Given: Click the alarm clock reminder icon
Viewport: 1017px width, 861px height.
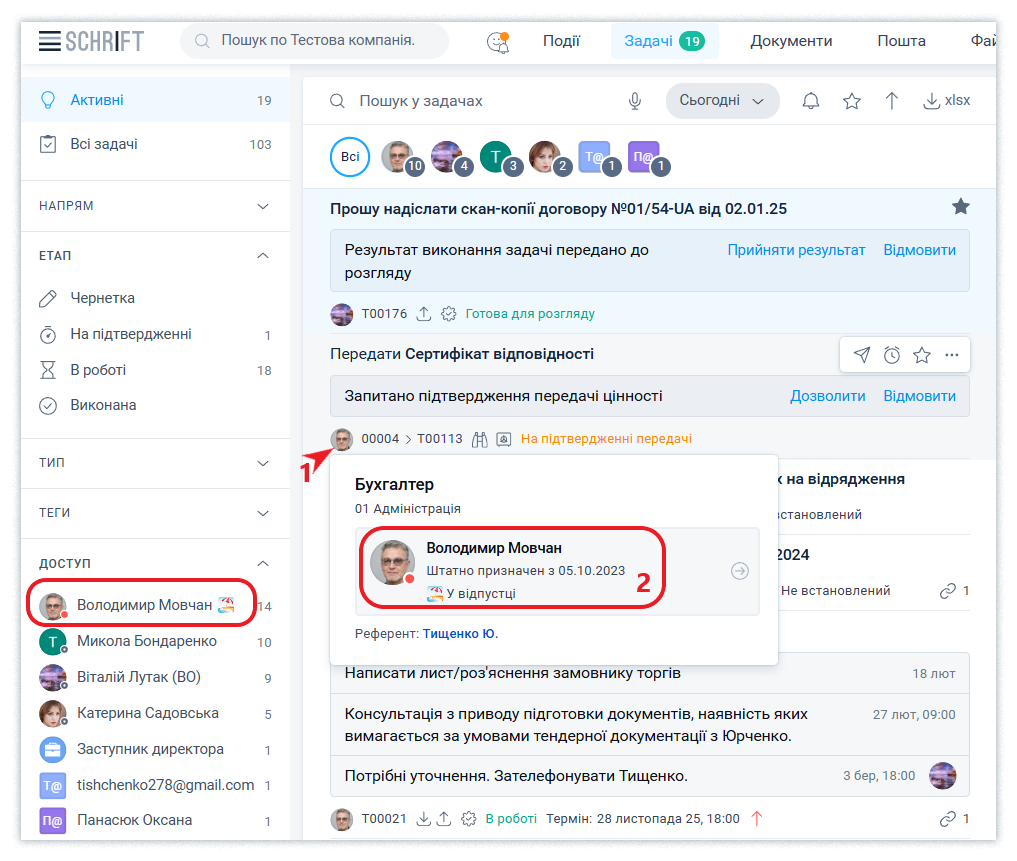Looking at the screenshot, I should 892,355.
